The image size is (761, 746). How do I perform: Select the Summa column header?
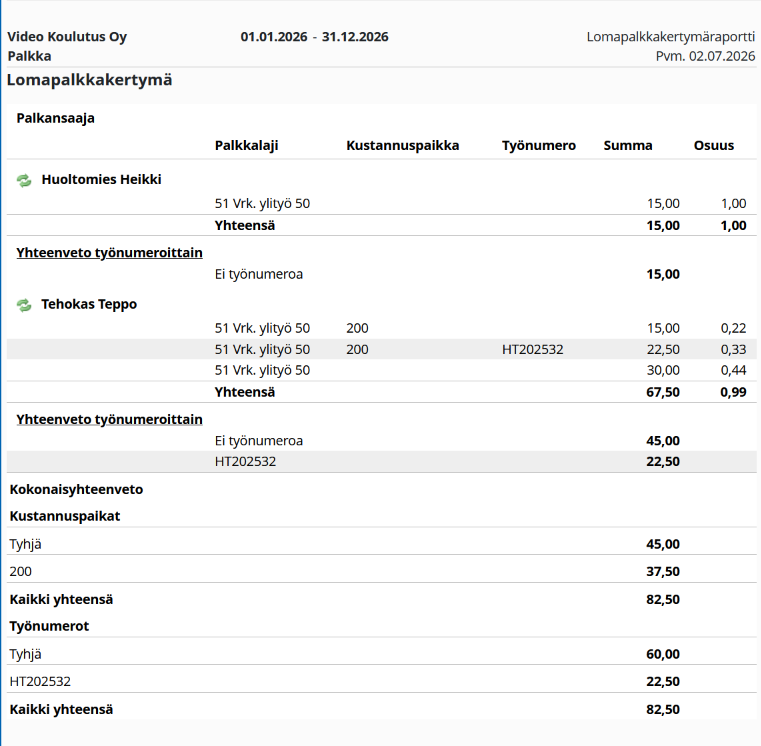coord(628,146)
